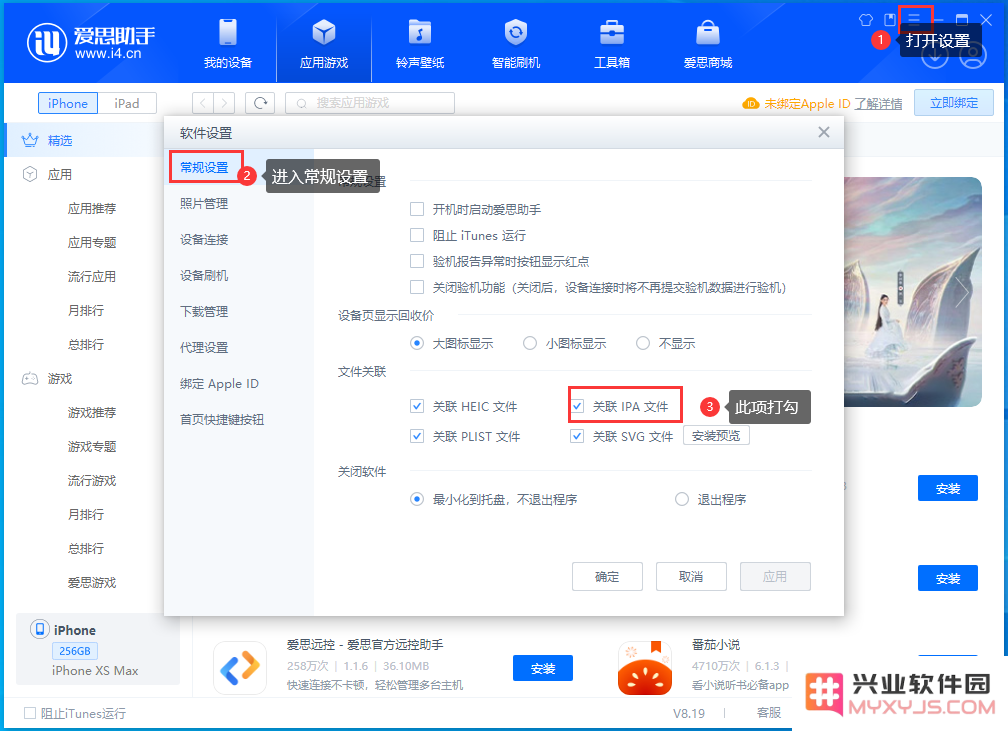Toggle 关联 PLIST 文件 checkbox
This screenshot has height=731, width=1008.
pyautogui.click(x=417, y=437)
